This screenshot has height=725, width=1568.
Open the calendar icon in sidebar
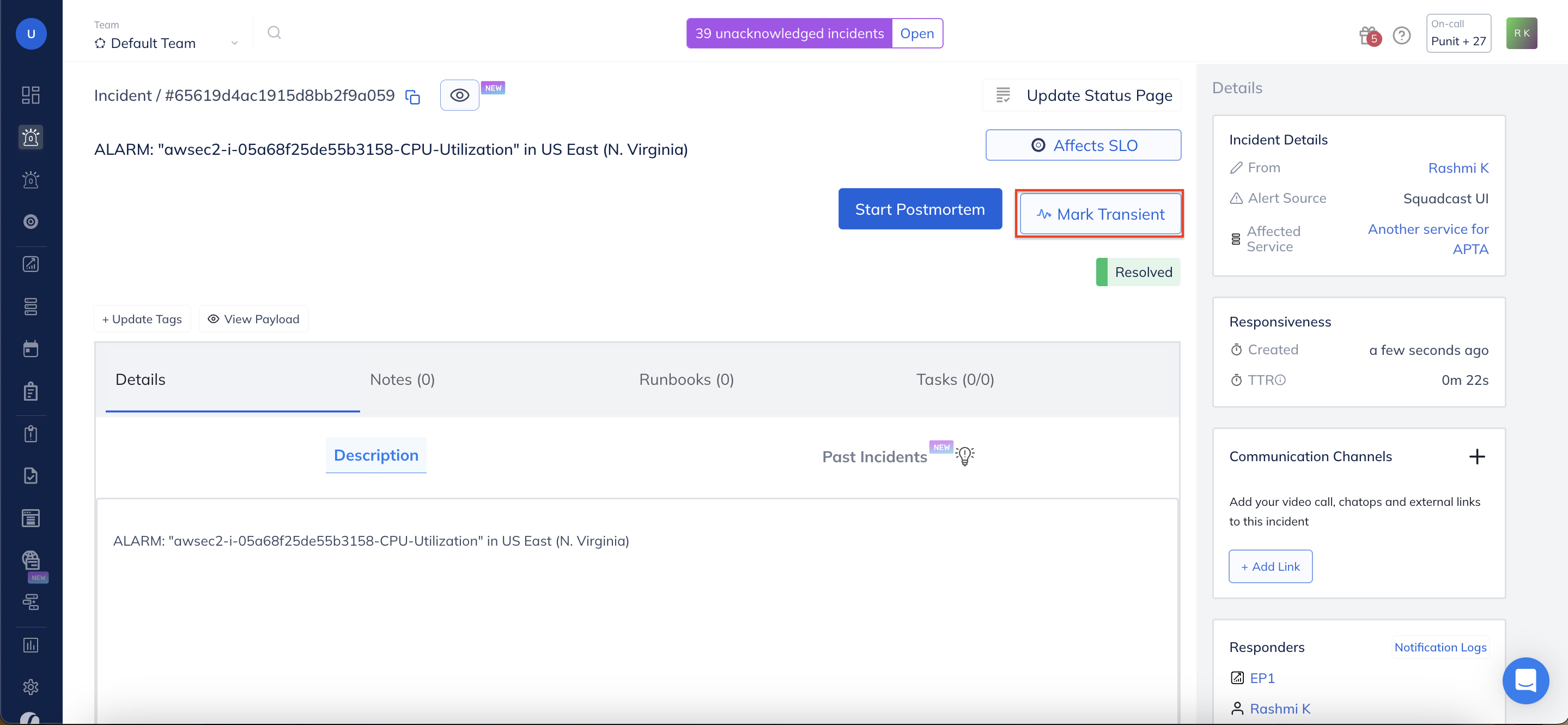click(x=31, y=348)
